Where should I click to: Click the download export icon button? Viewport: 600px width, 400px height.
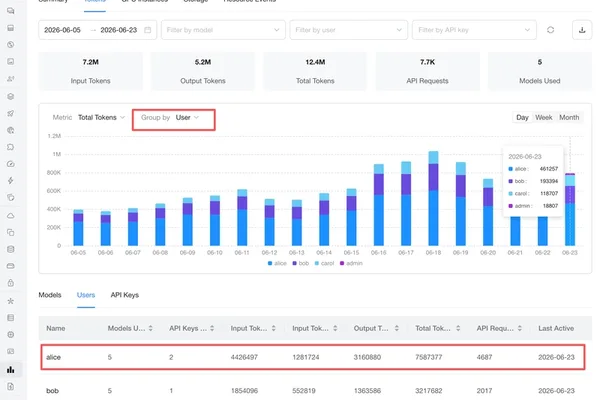point(582,30)
